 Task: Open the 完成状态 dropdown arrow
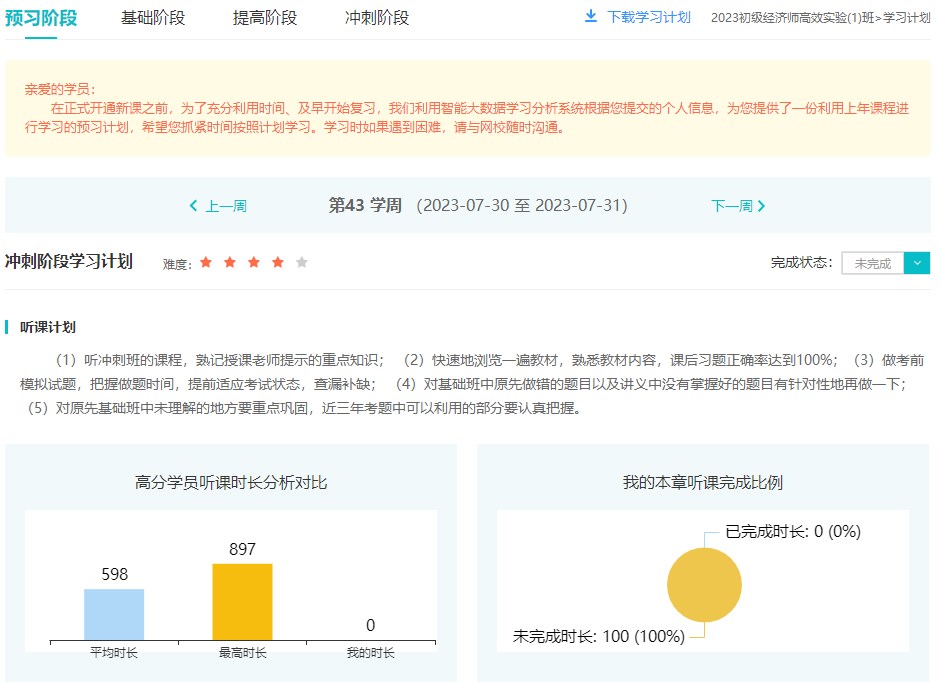[917, 263]
